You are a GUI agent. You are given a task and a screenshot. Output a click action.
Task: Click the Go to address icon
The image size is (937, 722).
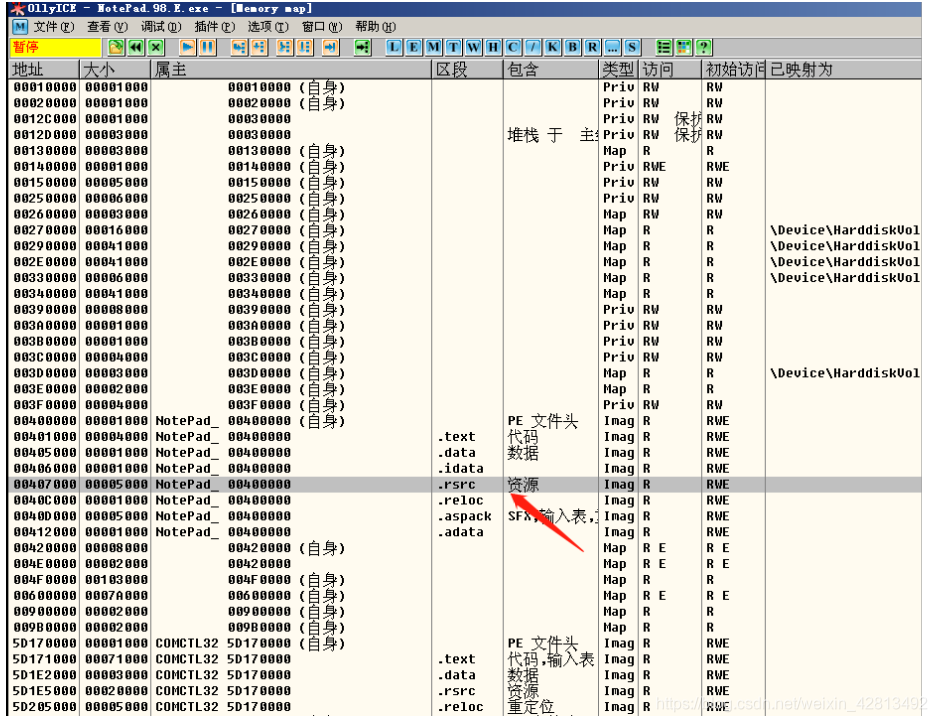(x=363, y=47)
